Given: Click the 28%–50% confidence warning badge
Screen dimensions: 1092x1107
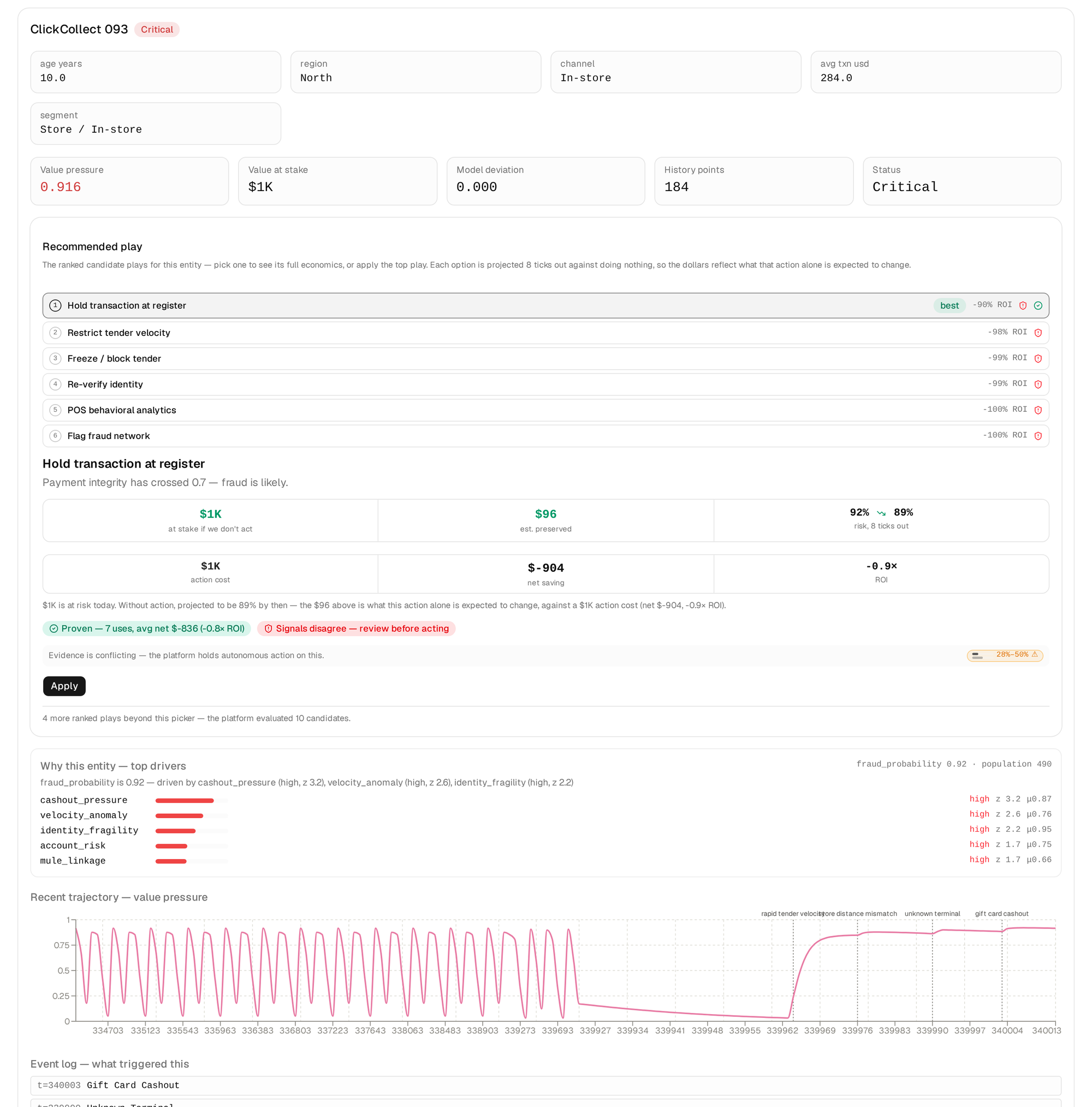Looking at the screenshot, I should point(1004,655).
